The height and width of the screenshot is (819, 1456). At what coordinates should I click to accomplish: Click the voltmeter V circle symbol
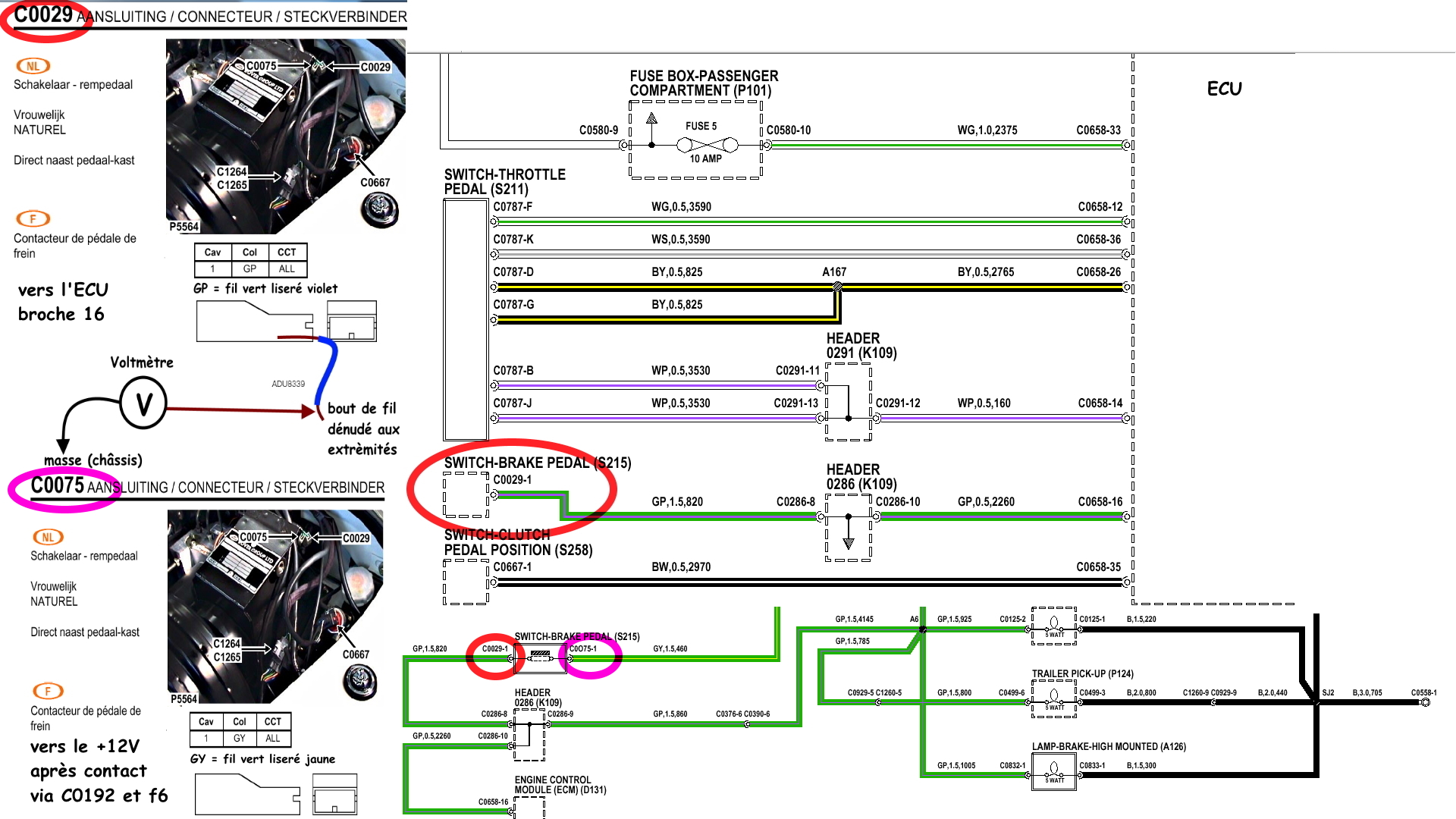click(x=143, y=404)
